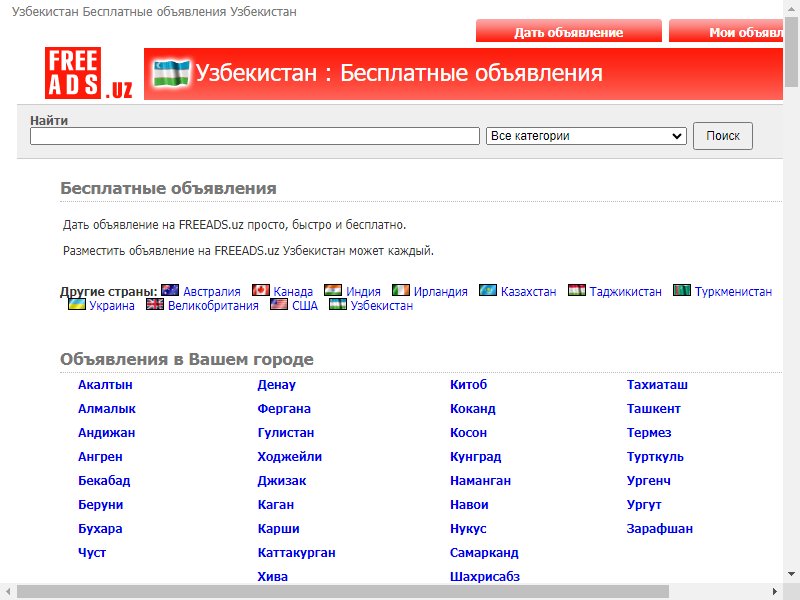Choose Тахиаташ from the city list
Viewport: 800px width, 600px height.
(657, 385)
